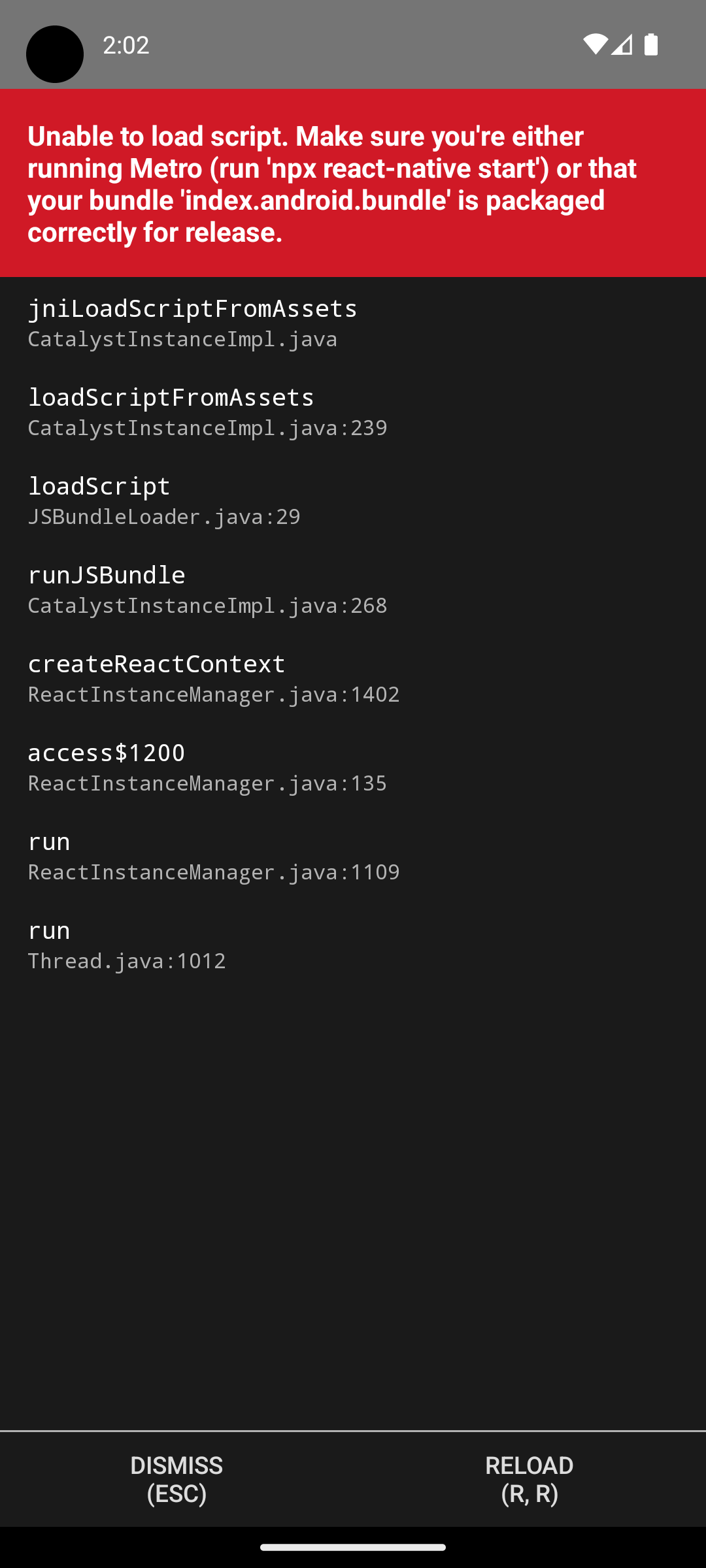Tap CatalystInstanceImpl.java:239 file reference
The image size is (706, 1568).
[207, 428]
